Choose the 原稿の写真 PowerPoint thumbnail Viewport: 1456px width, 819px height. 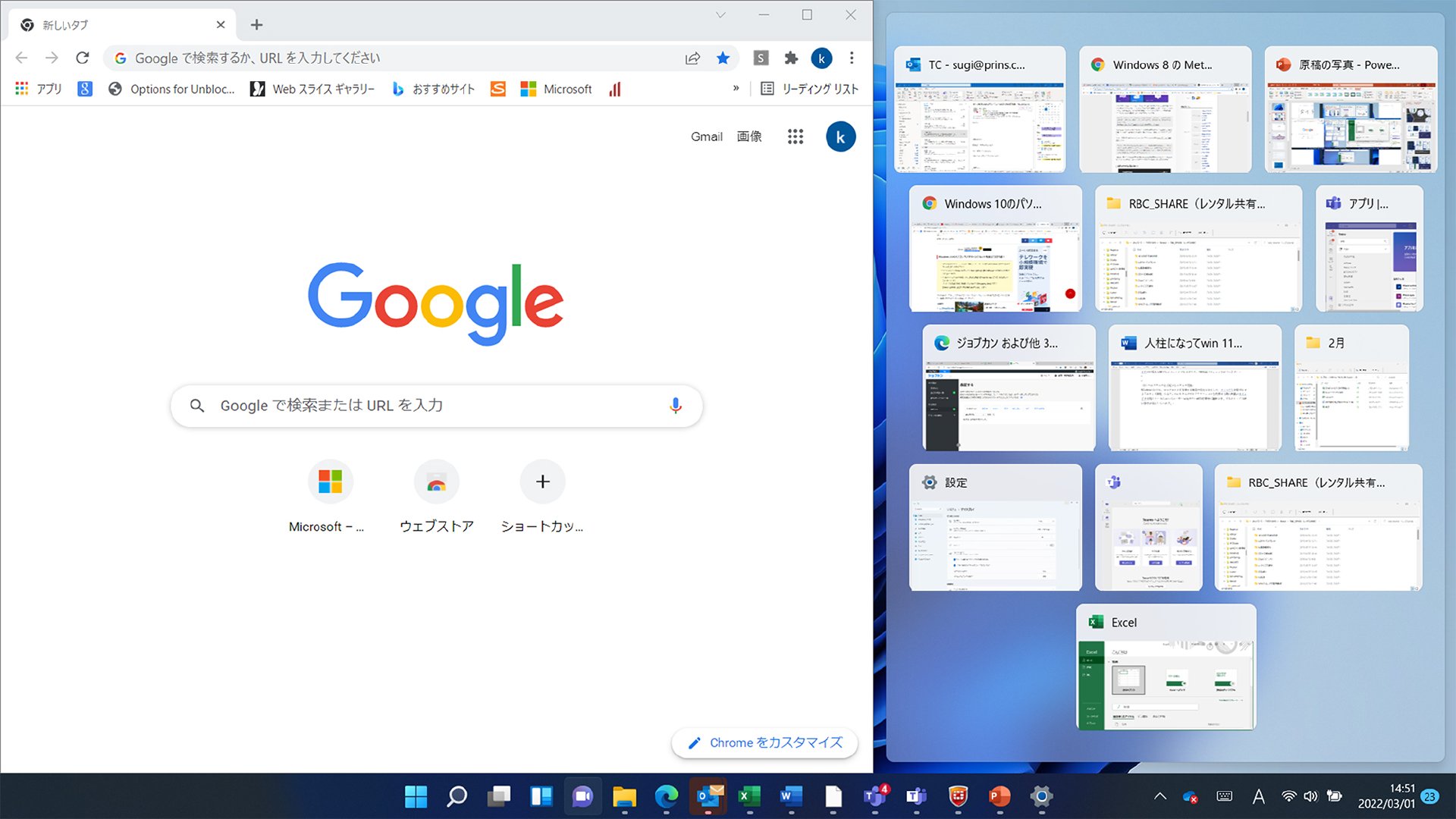point(1351,109)
